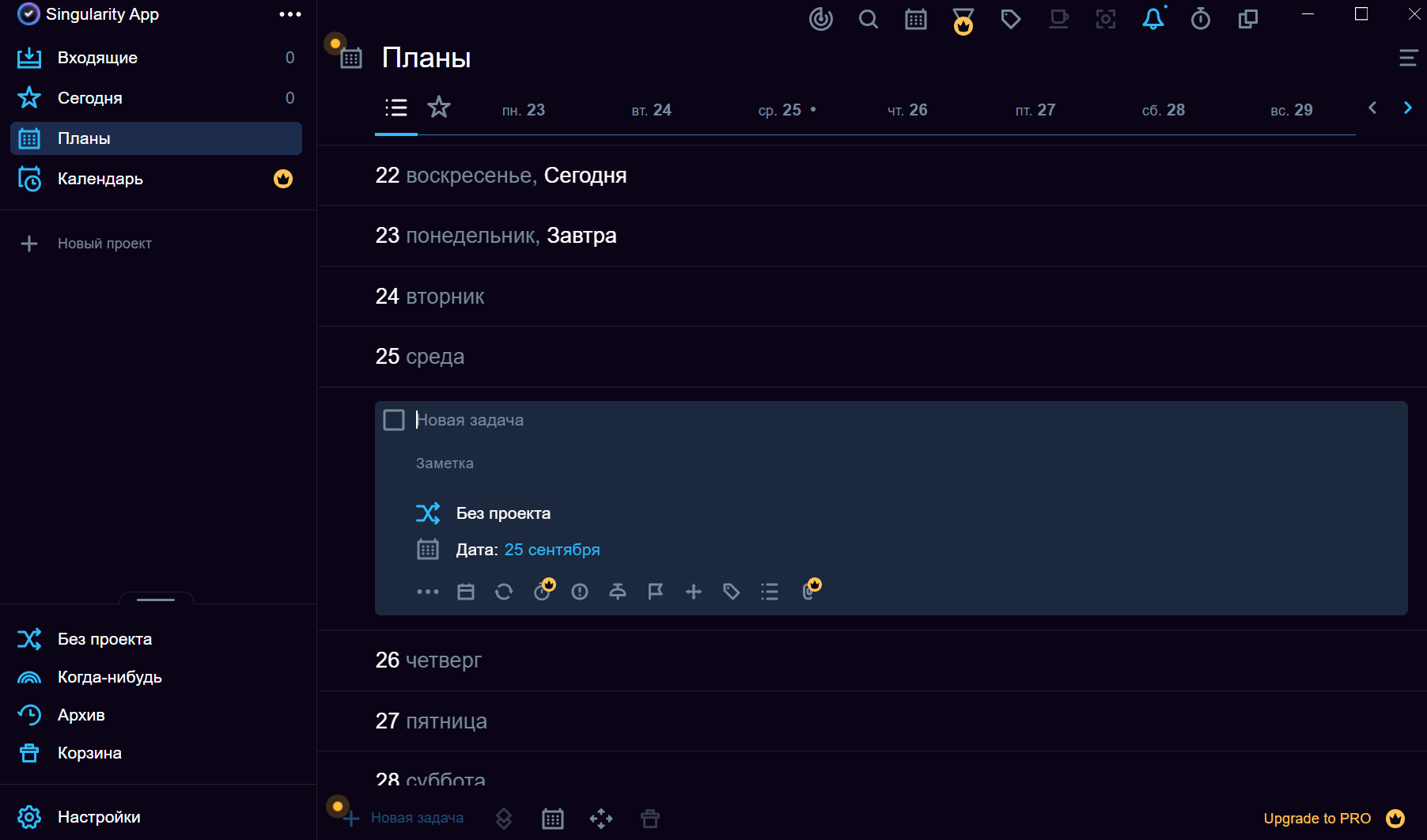Tick the new task checkbox
The width and height of the screenshot is (1427, 840).
(394, 420)
